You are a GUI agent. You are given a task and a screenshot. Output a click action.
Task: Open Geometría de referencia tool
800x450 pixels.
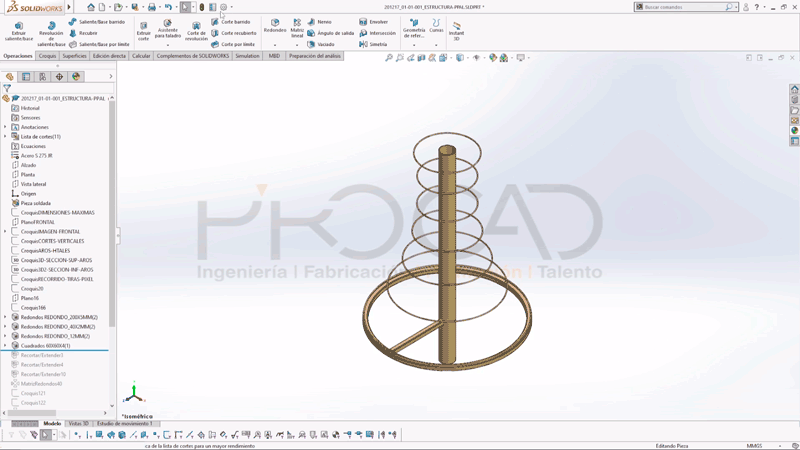pos(414,29)
